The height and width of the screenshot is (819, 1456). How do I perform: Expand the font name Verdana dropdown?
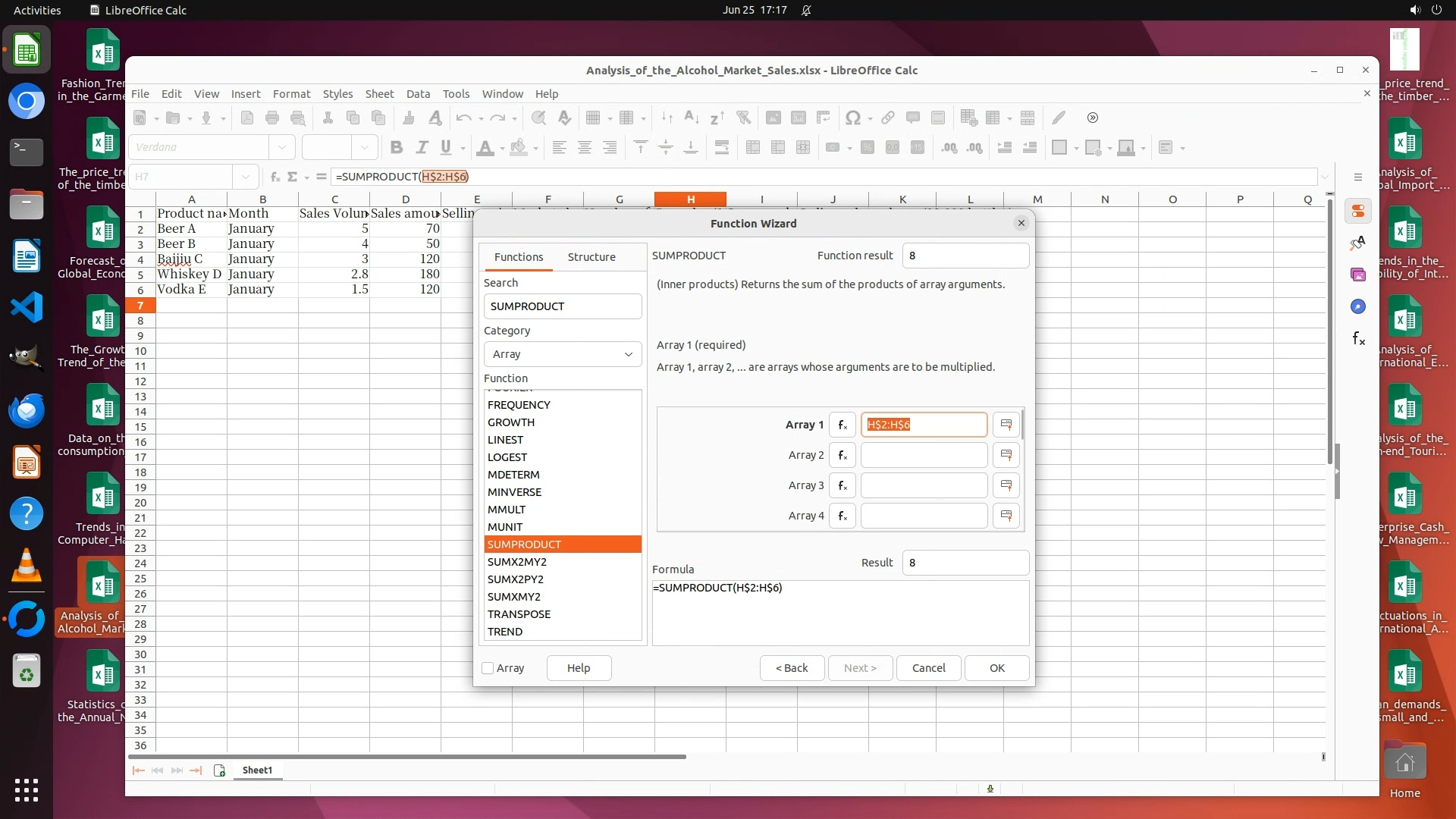coord(281,148)
